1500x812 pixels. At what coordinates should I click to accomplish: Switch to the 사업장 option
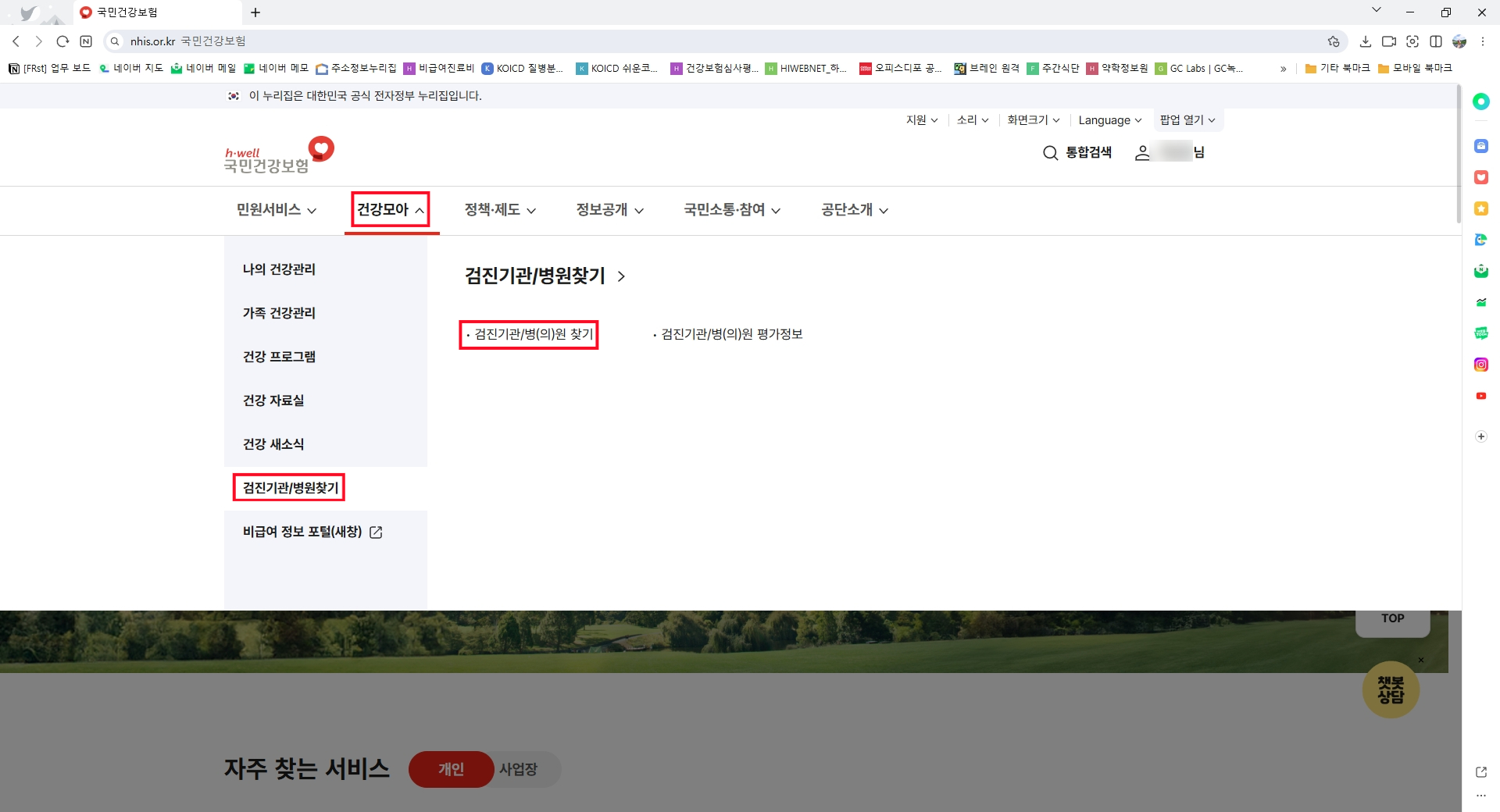coord(519,769)
